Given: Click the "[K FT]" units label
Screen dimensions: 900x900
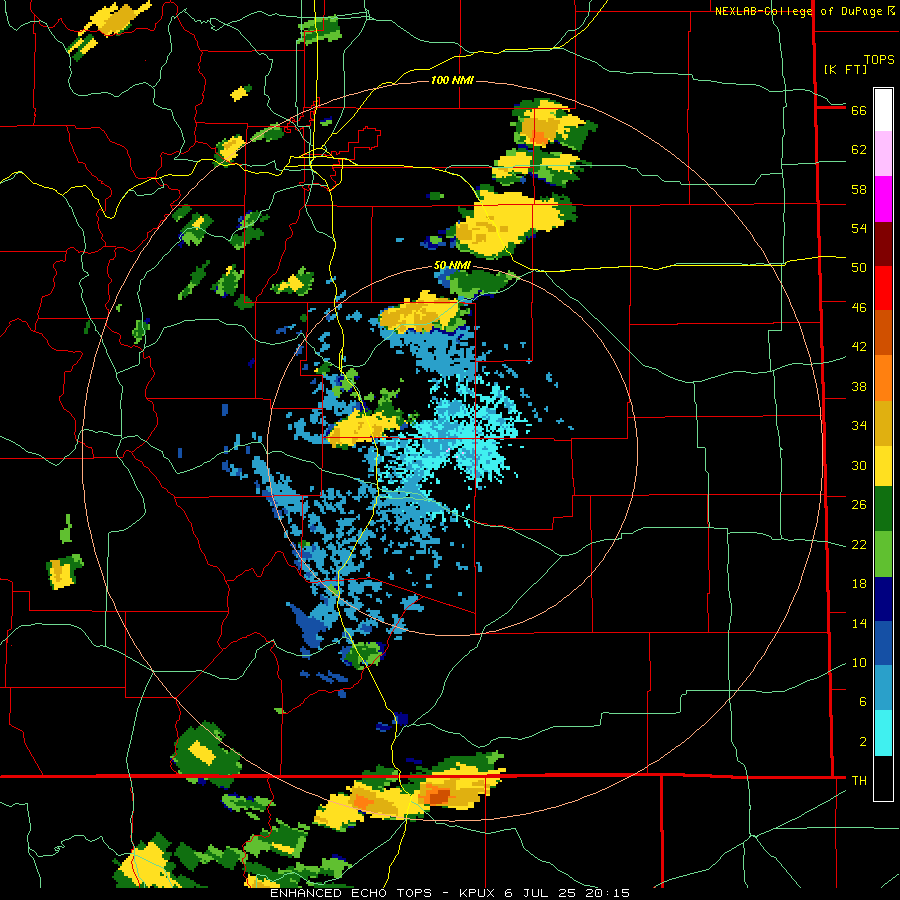Looking at the screenshot, I should point(845,69).
